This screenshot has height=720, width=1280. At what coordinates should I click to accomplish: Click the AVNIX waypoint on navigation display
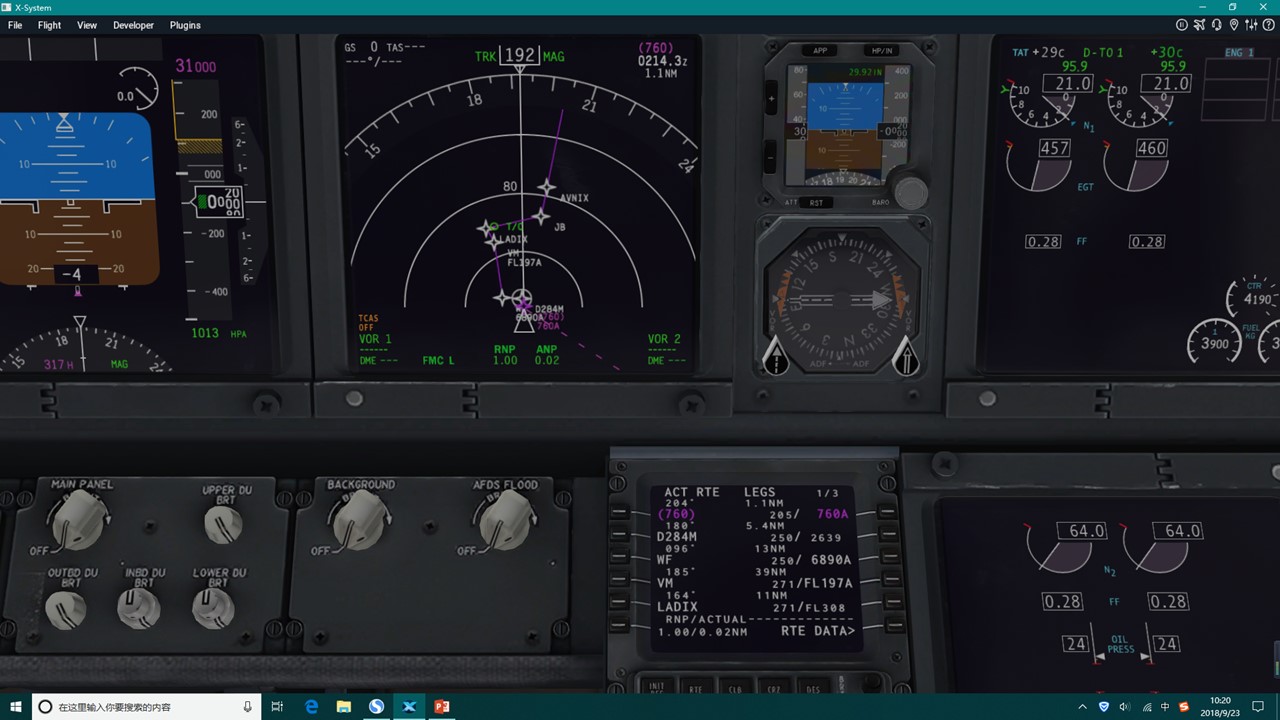(x=547, y=187)
